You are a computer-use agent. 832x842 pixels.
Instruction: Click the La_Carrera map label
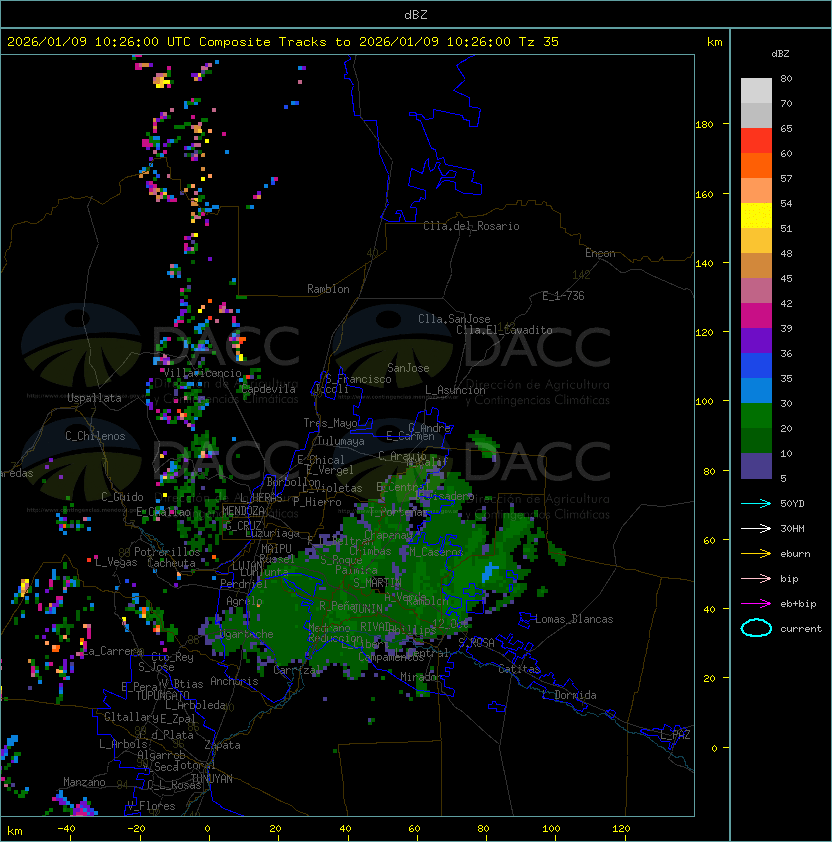pyautogui.click(x=111, y=651)
